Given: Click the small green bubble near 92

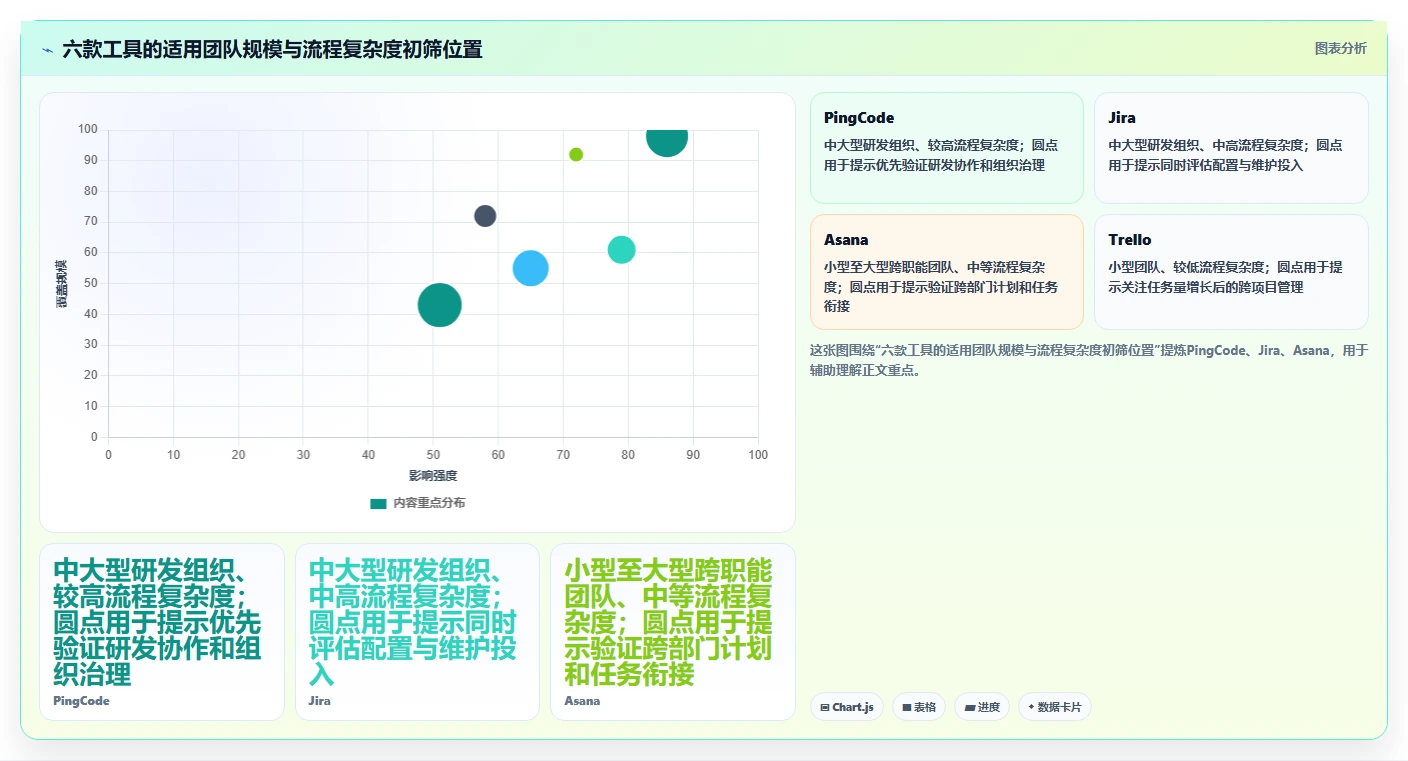Looking at the screenshot, I should tap(576, 154).
